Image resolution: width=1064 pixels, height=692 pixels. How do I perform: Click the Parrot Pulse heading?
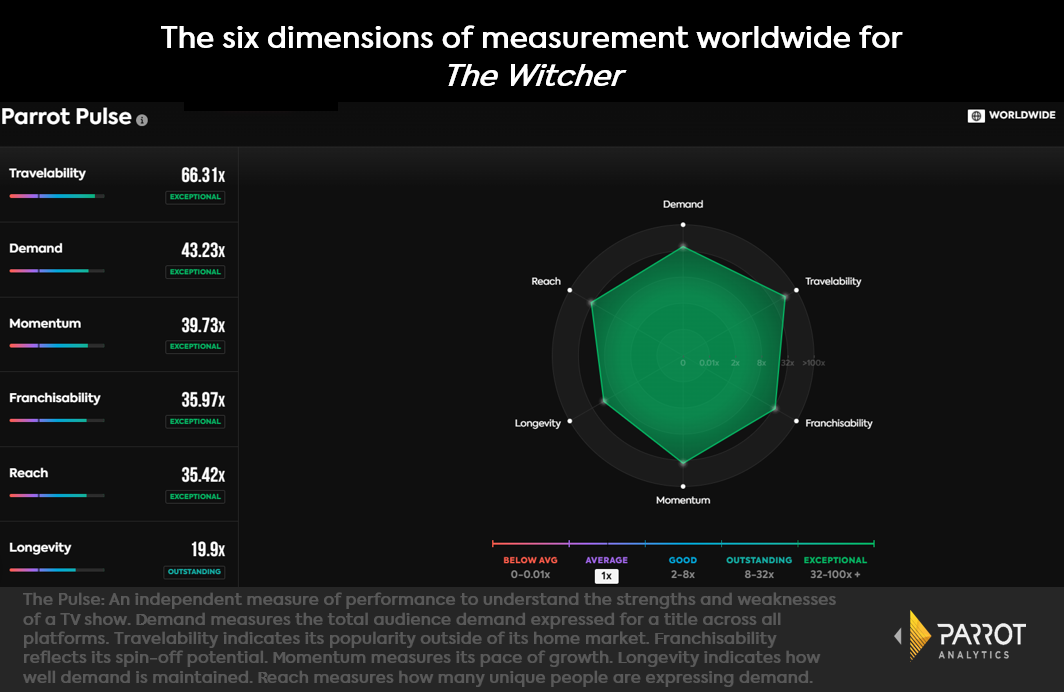(x=66, y=117)
